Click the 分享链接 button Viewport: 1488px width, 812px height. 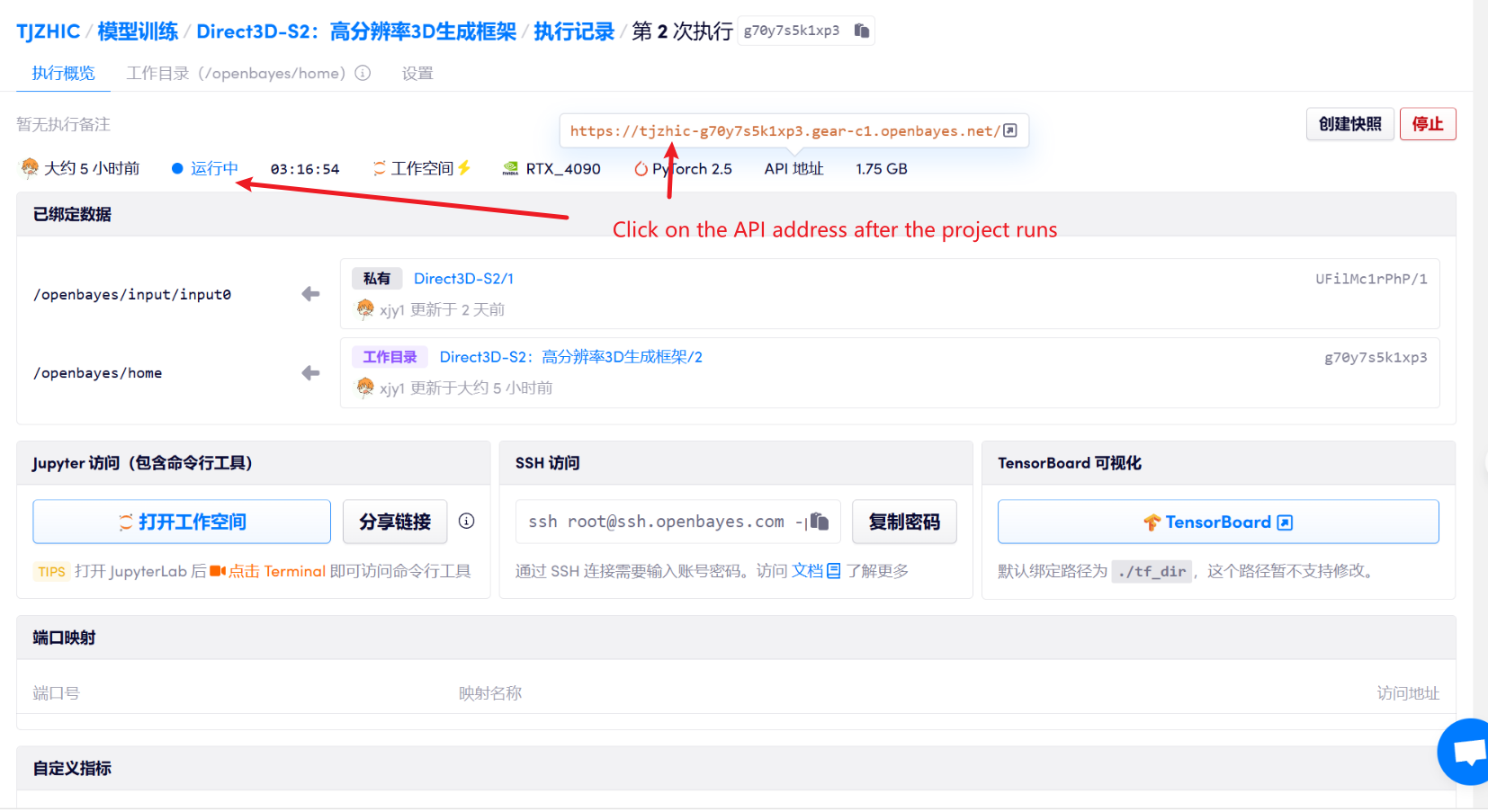coord(395,522)
